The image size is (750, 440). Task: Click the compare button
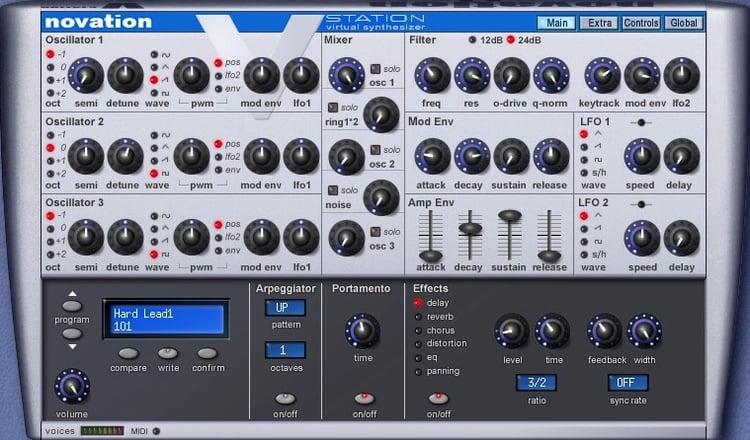(x=128, y=353)
